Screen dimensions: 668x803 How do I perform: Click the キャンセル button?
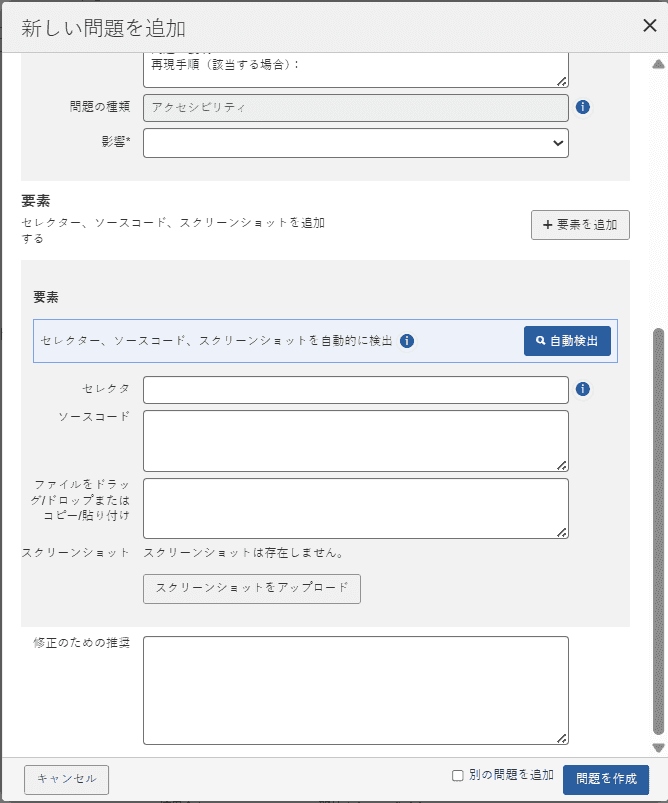[66, 779]
